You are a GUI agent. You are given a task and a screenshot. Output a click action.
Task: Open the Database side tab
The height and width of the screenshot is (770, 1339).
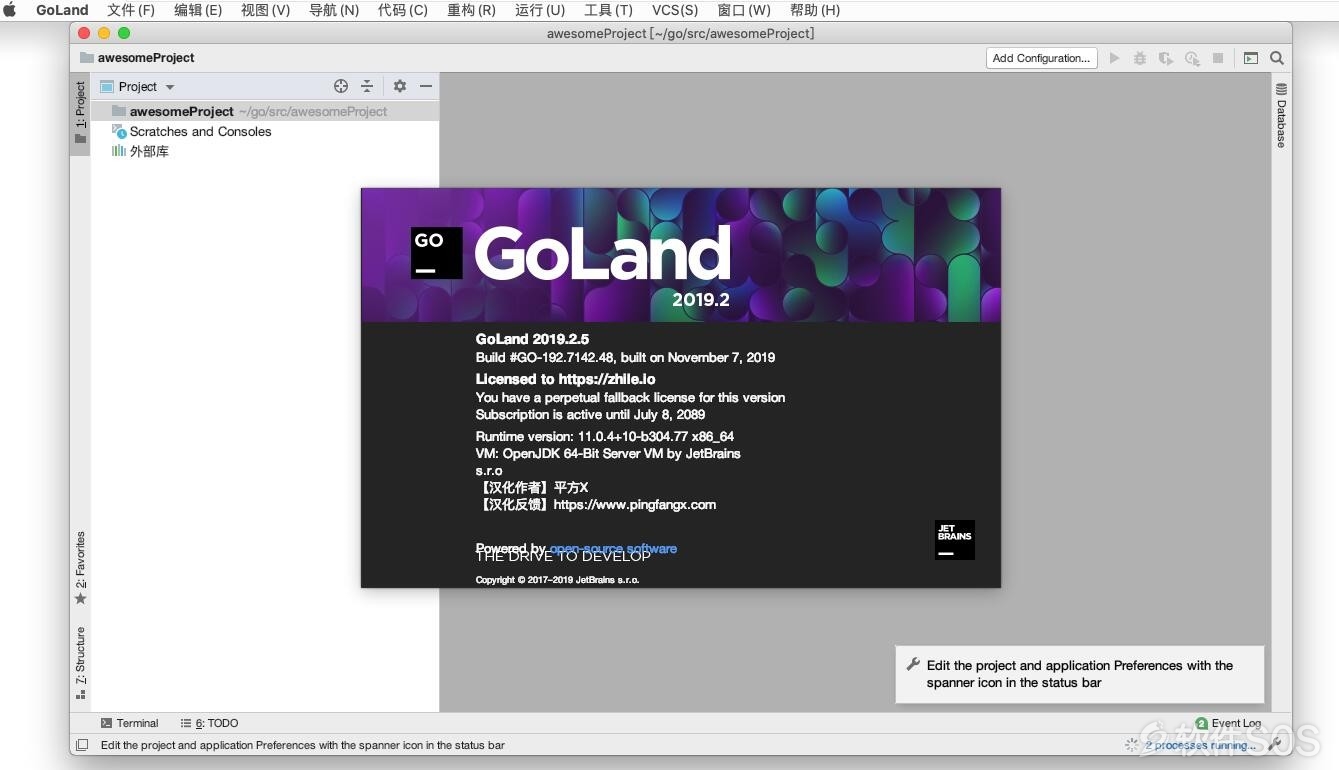(1281, 115)
